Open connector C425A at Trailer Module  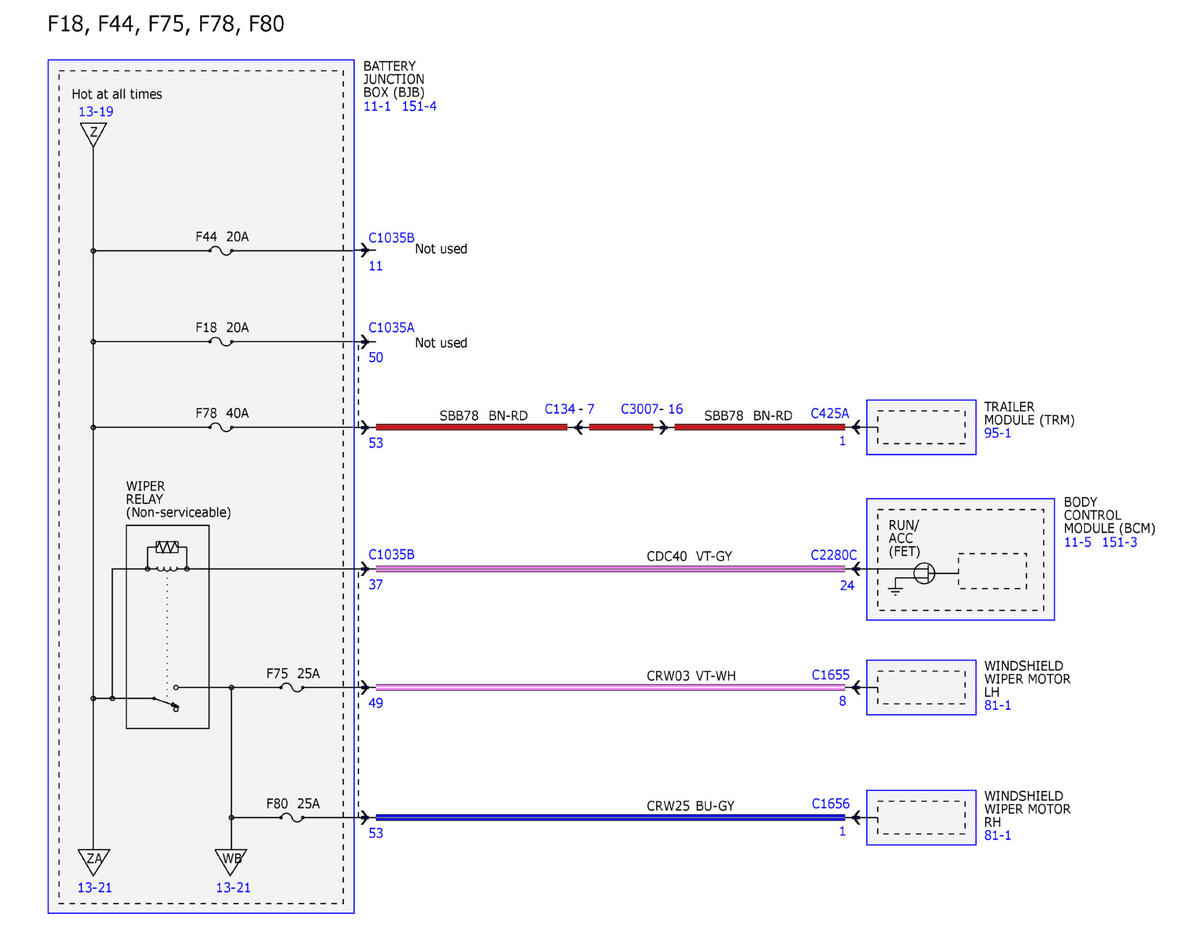pos(830,412)
